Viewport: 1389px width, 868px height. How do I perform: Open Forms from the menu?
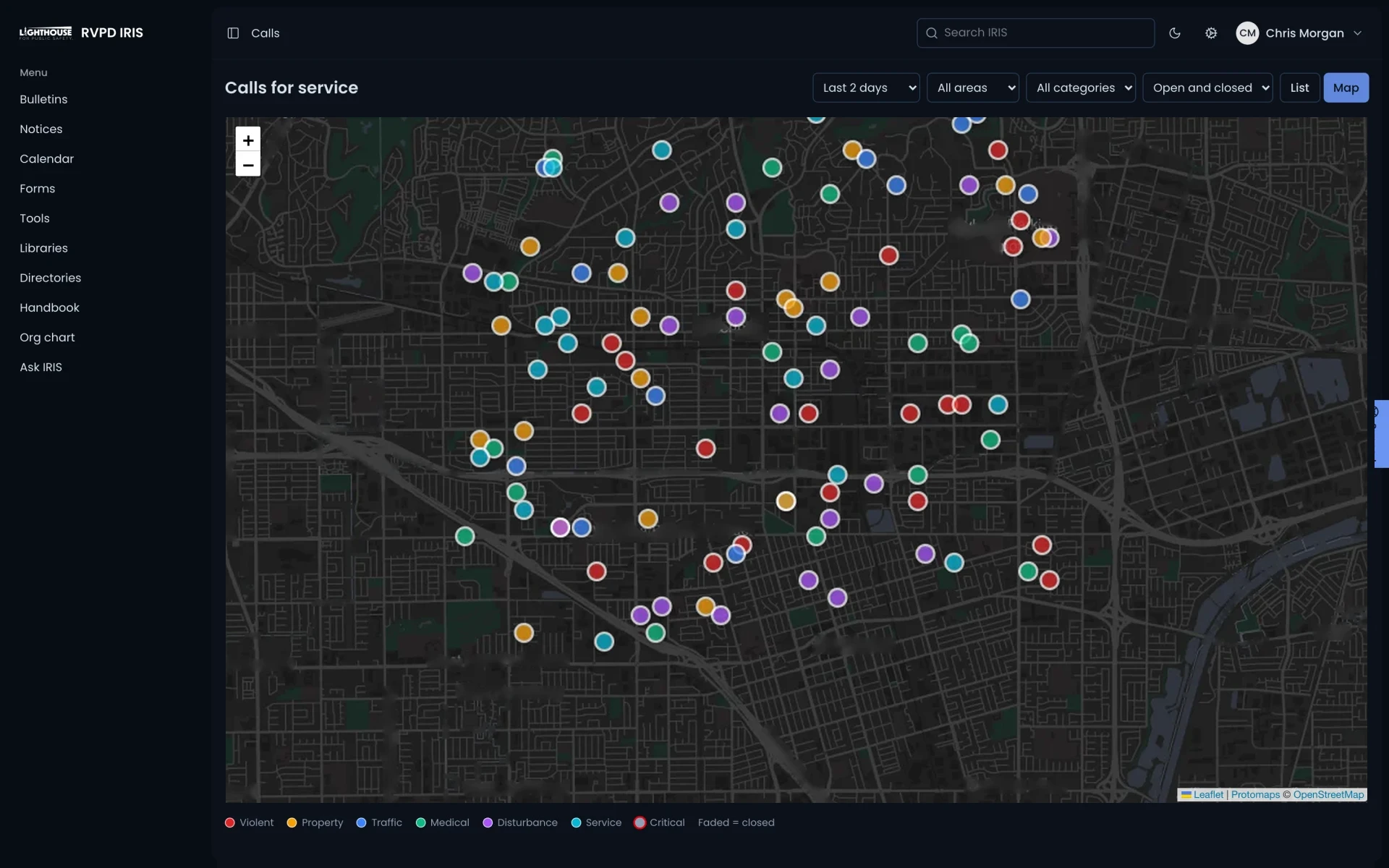pyautogui.click(x=38, y=189)
